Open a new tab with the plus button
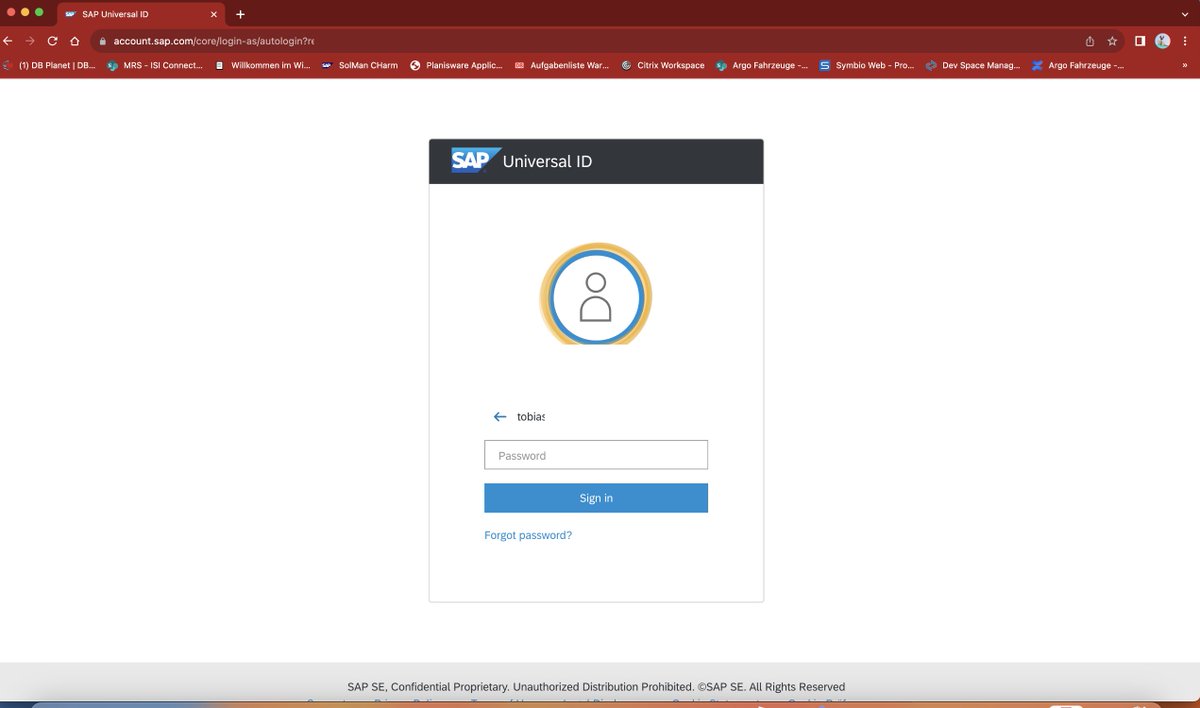Screen dimensions: 1200x708 [240, 14]
